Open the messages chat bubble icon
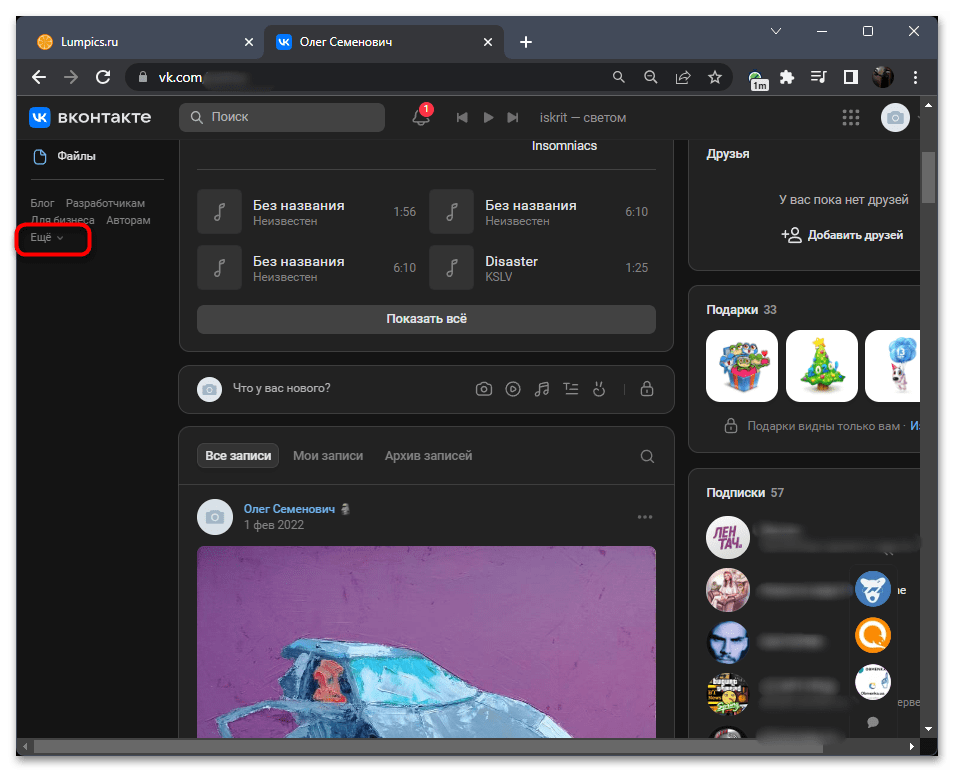954x772 pixels. (x=872, y=722)
